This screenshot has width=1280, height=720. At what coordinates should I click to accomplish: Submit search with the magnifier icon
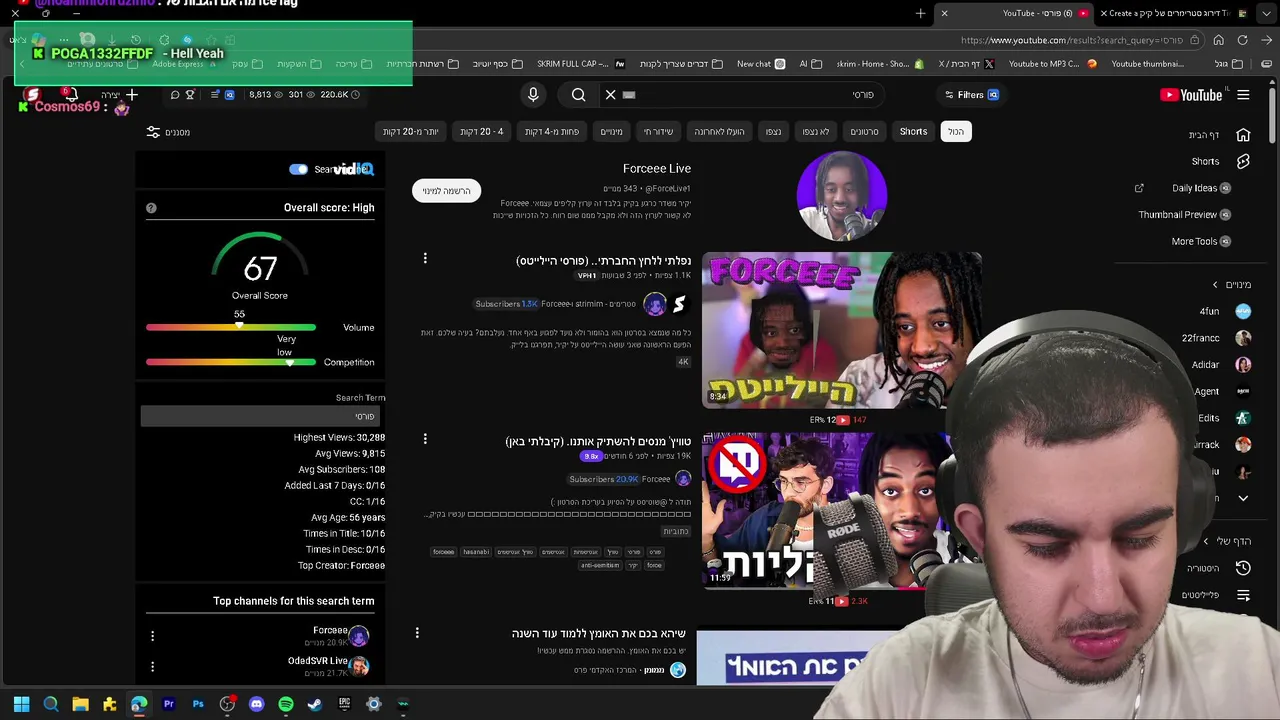pyautogui.click(x=578, y=95)
